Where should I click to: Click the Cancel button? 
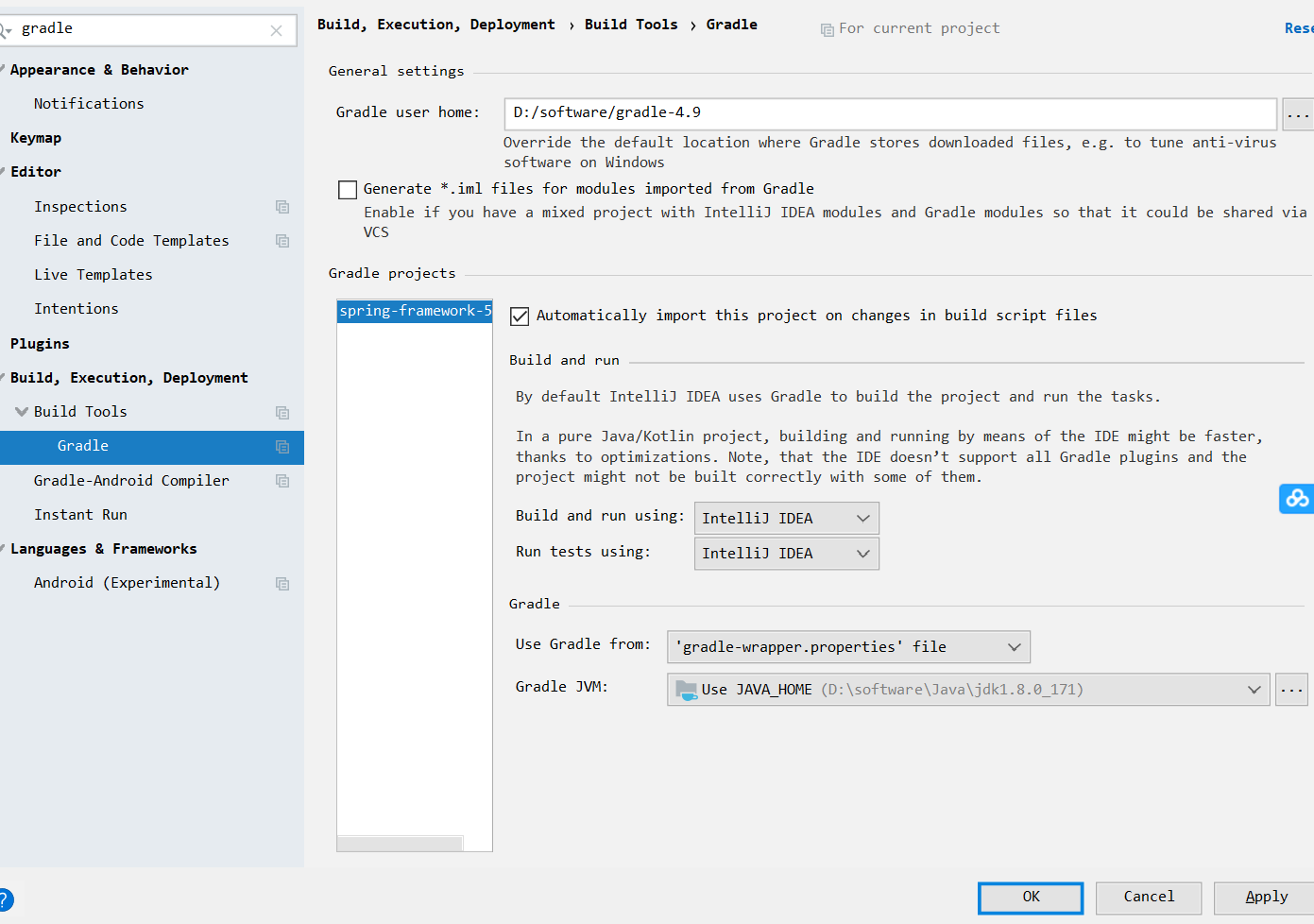1149,898
